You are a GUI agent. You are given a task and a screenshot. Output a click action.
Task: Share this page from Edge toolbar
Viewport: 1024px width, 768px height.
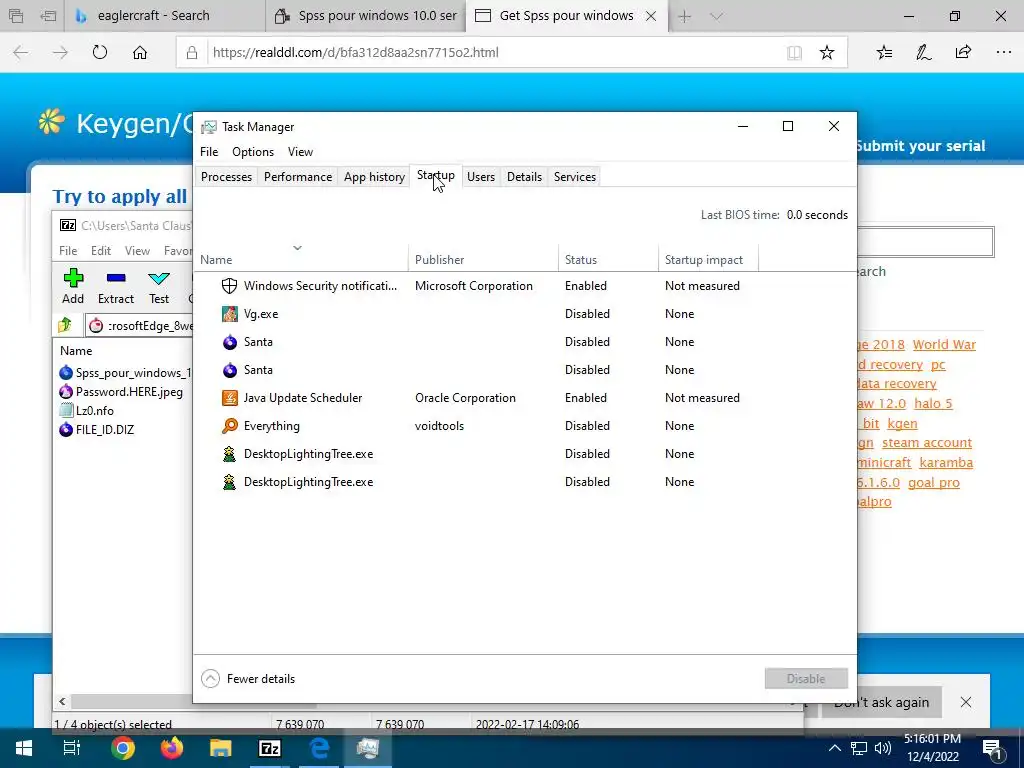coord(963,52)
